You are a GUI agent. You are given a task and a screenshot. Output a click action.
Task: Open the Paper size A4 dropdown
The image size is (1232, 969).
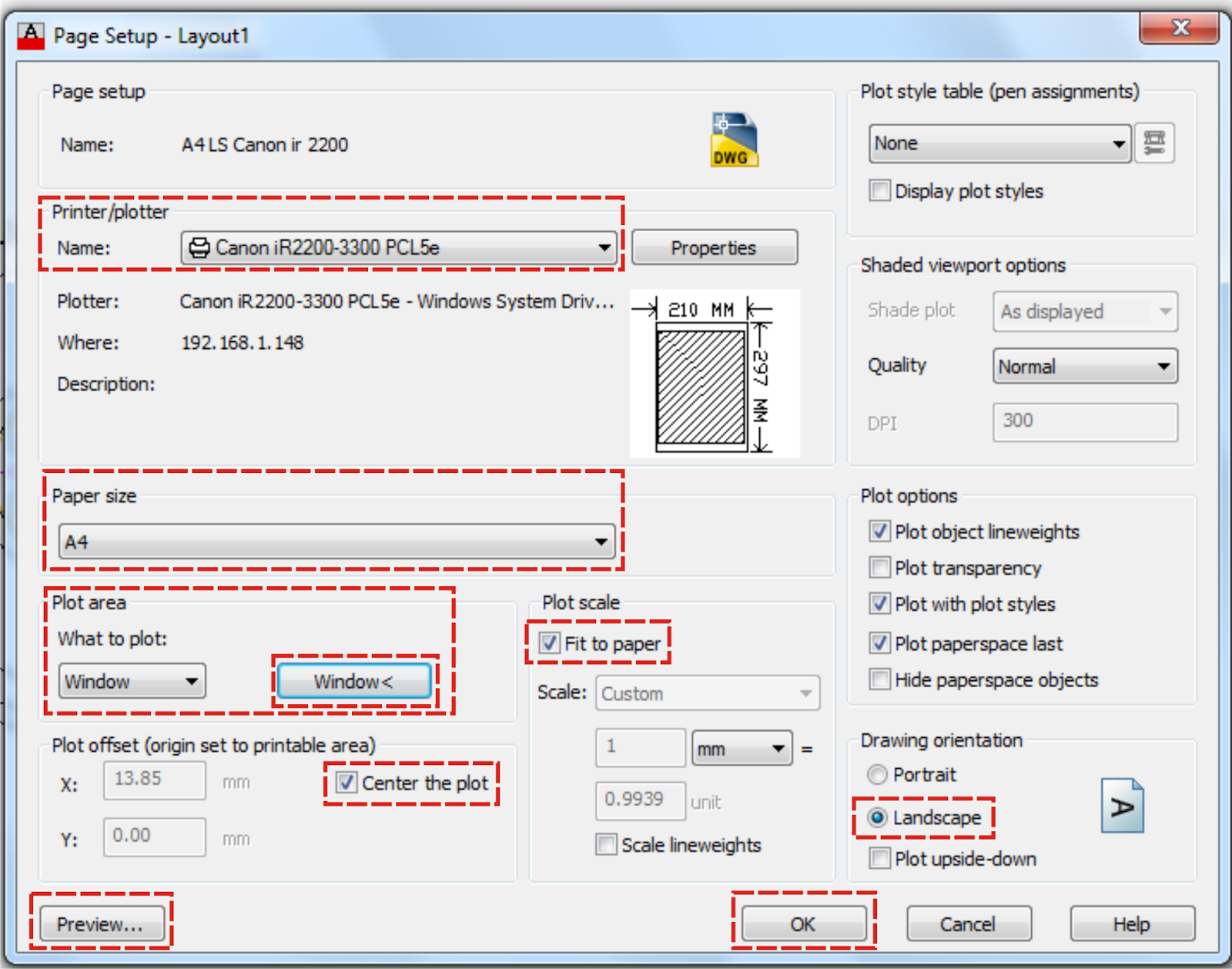pos(336,541)
